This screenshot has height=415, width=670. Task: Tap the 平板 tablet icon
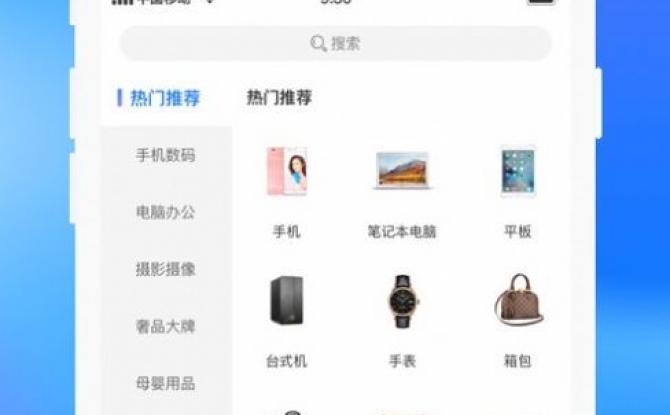pos(518,171)
